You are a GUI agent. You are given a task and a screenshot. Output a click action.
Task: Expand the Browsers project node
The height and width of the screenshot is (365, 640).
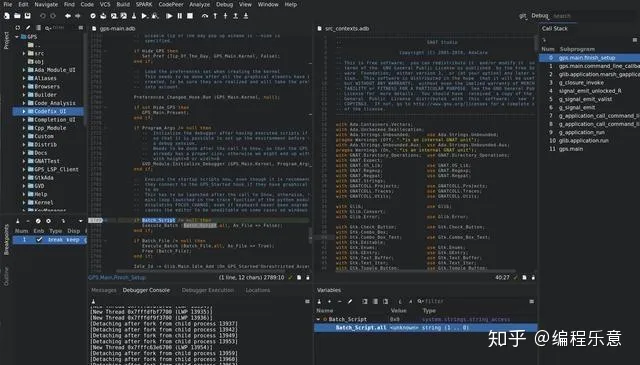click(24, 87)
